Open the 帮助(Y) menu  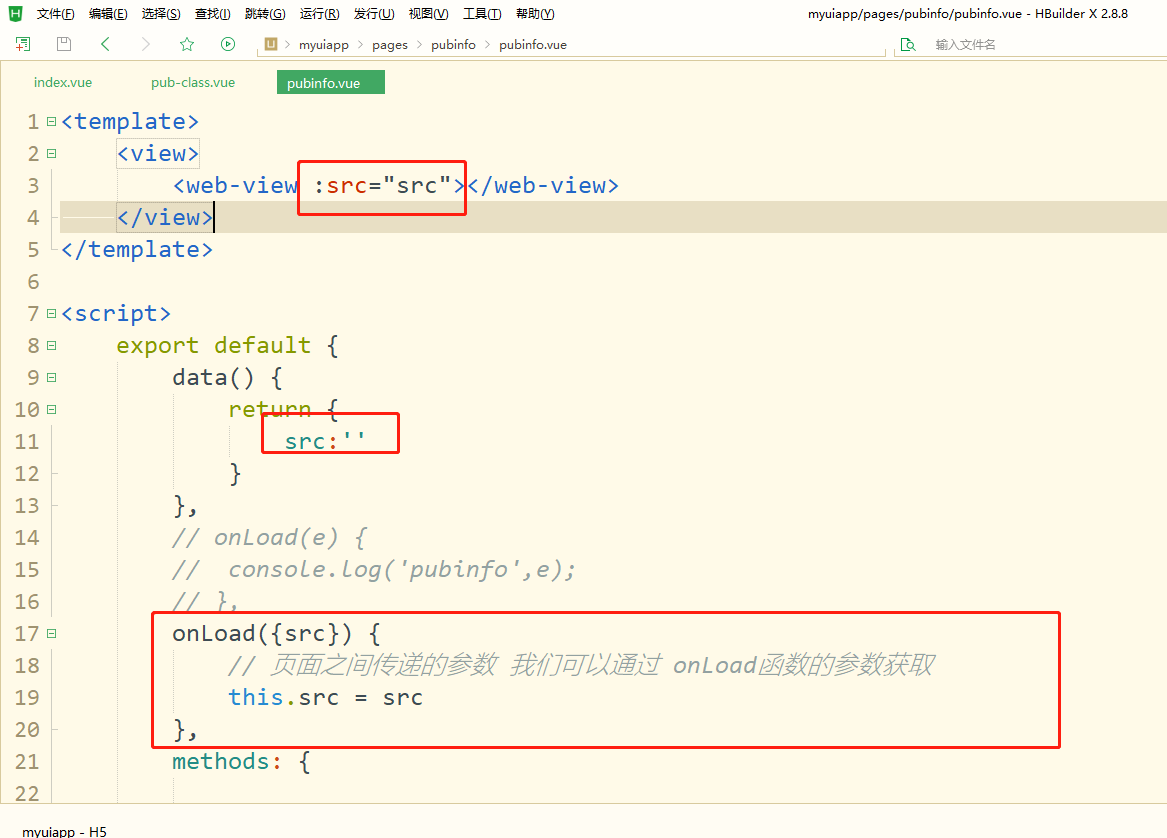coord(534,13)
